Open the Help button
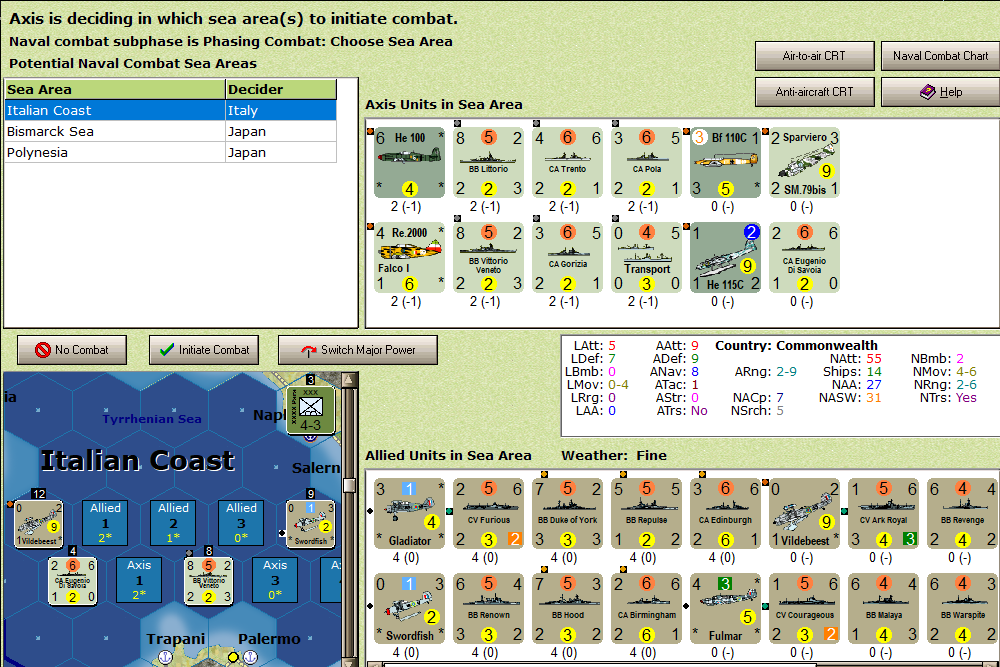1000x667 pixels. click(940, 92)
